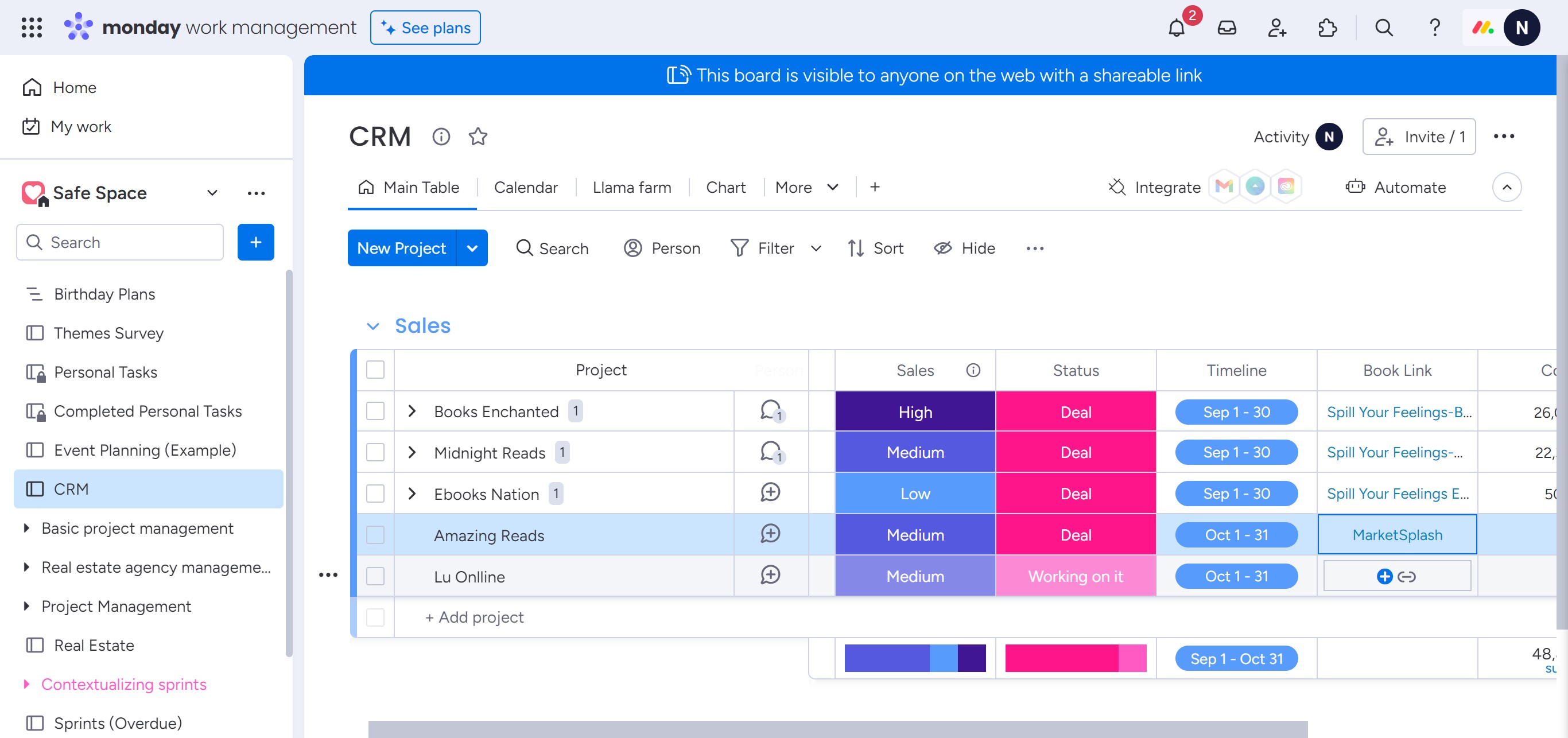The height and width of the screenshot is (738, 1568).
Task: Open the inbox tray icon
Action: [x=1227, y=28]
